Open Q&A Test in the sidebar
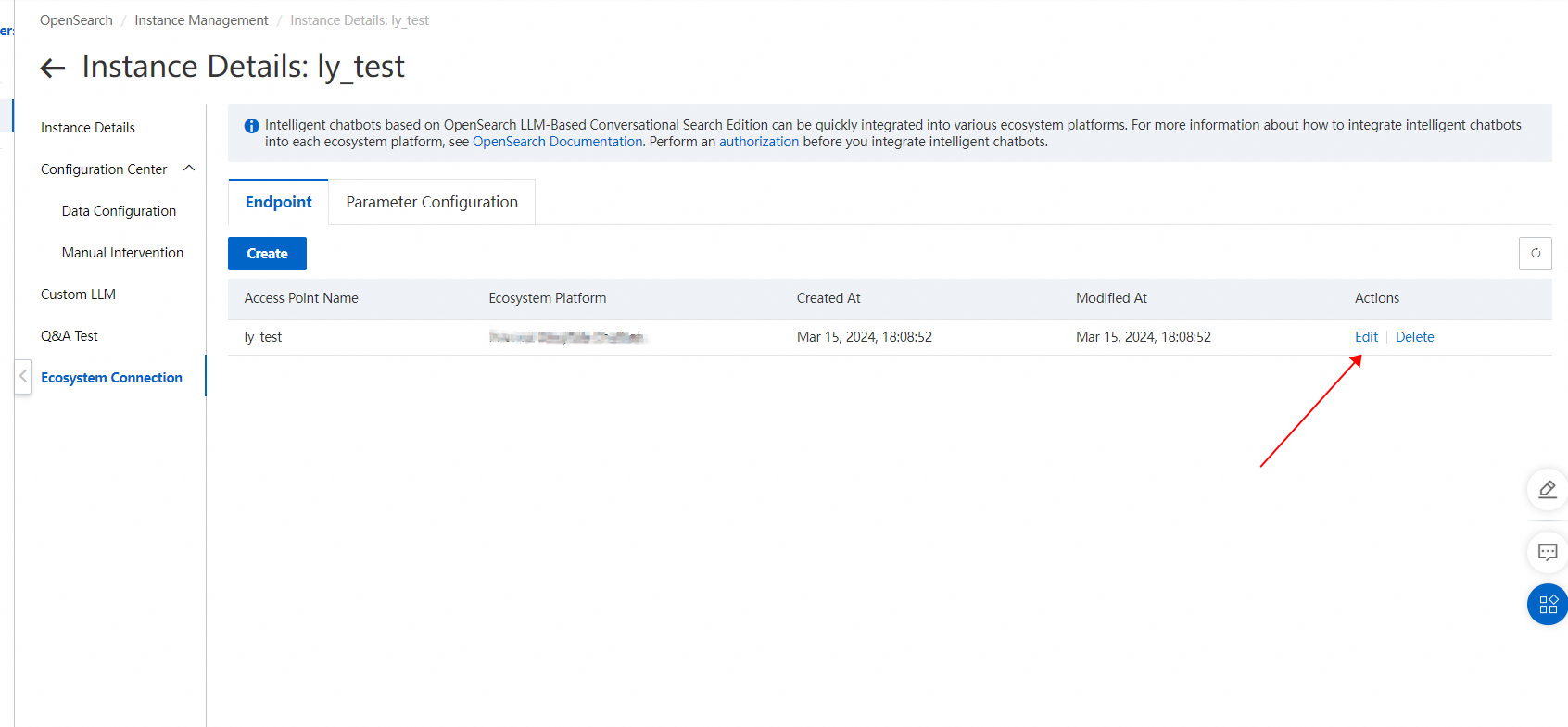 pyautogui.click(x=70, y=336)
